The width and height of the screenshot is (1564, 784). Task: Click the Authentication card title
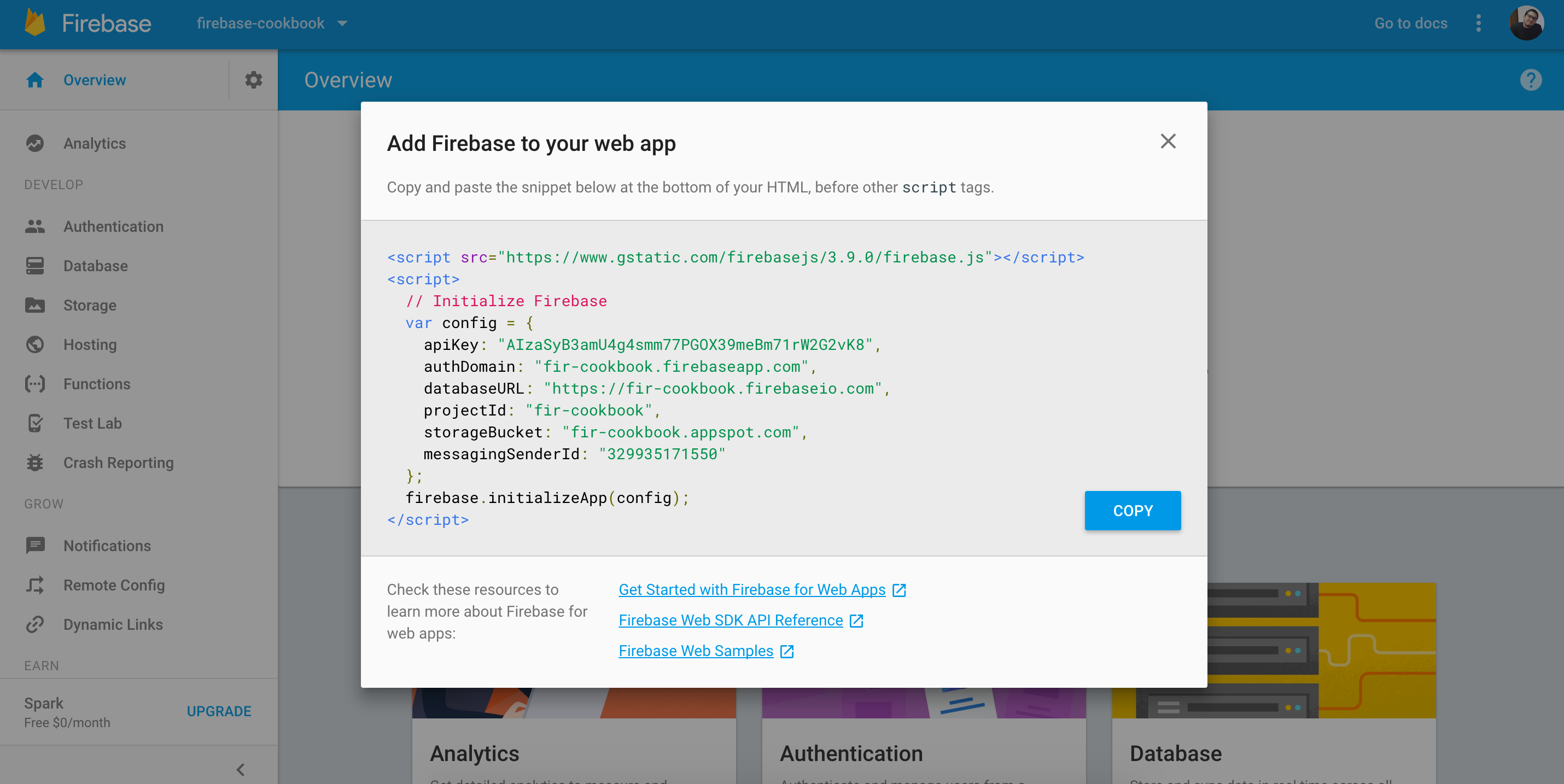tap(851, 753)
